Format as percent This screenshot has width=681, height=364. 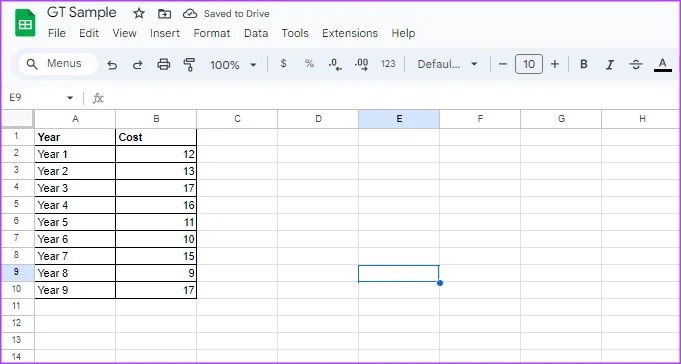click(x=309, y=64)
